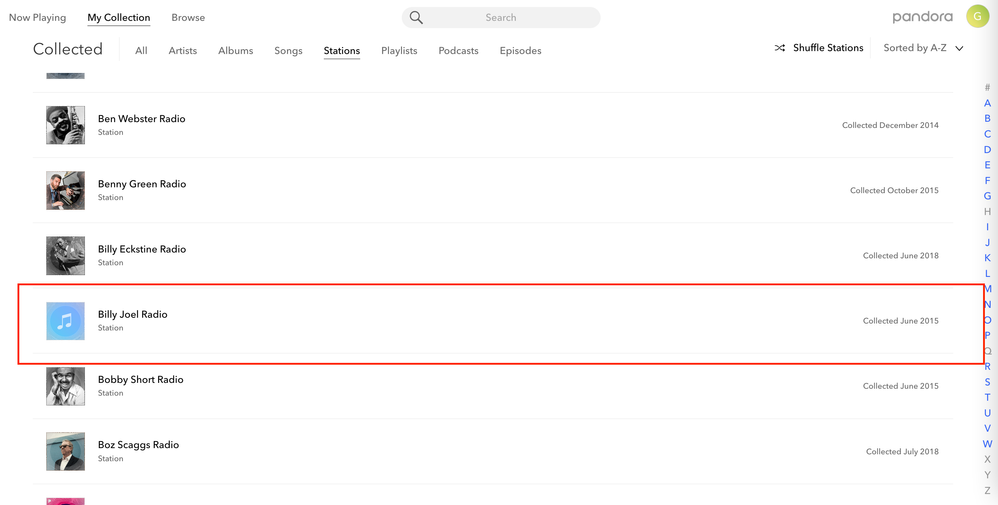Viewport: 998px width, 505px height.
Task: Open the Billy Eckstine Radio station link
Action: (x=141, y=249)
